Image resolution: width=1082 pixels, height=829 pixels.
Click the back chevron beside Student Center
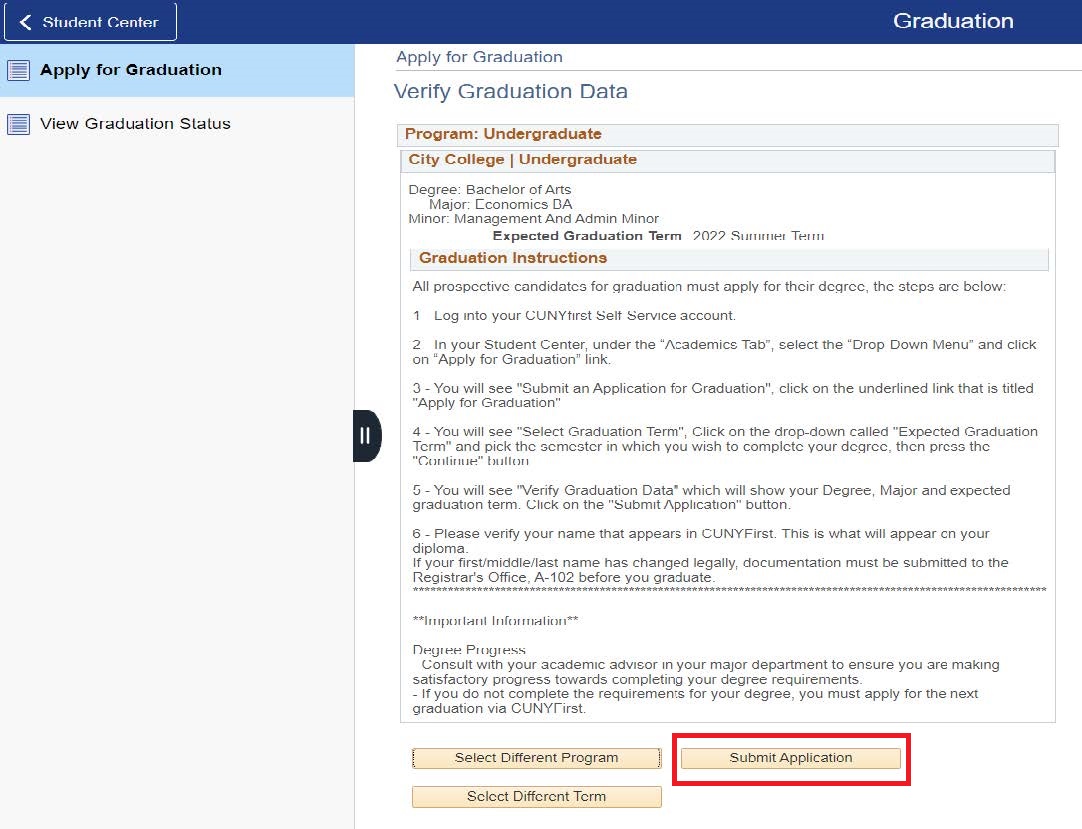click(25, 22)
